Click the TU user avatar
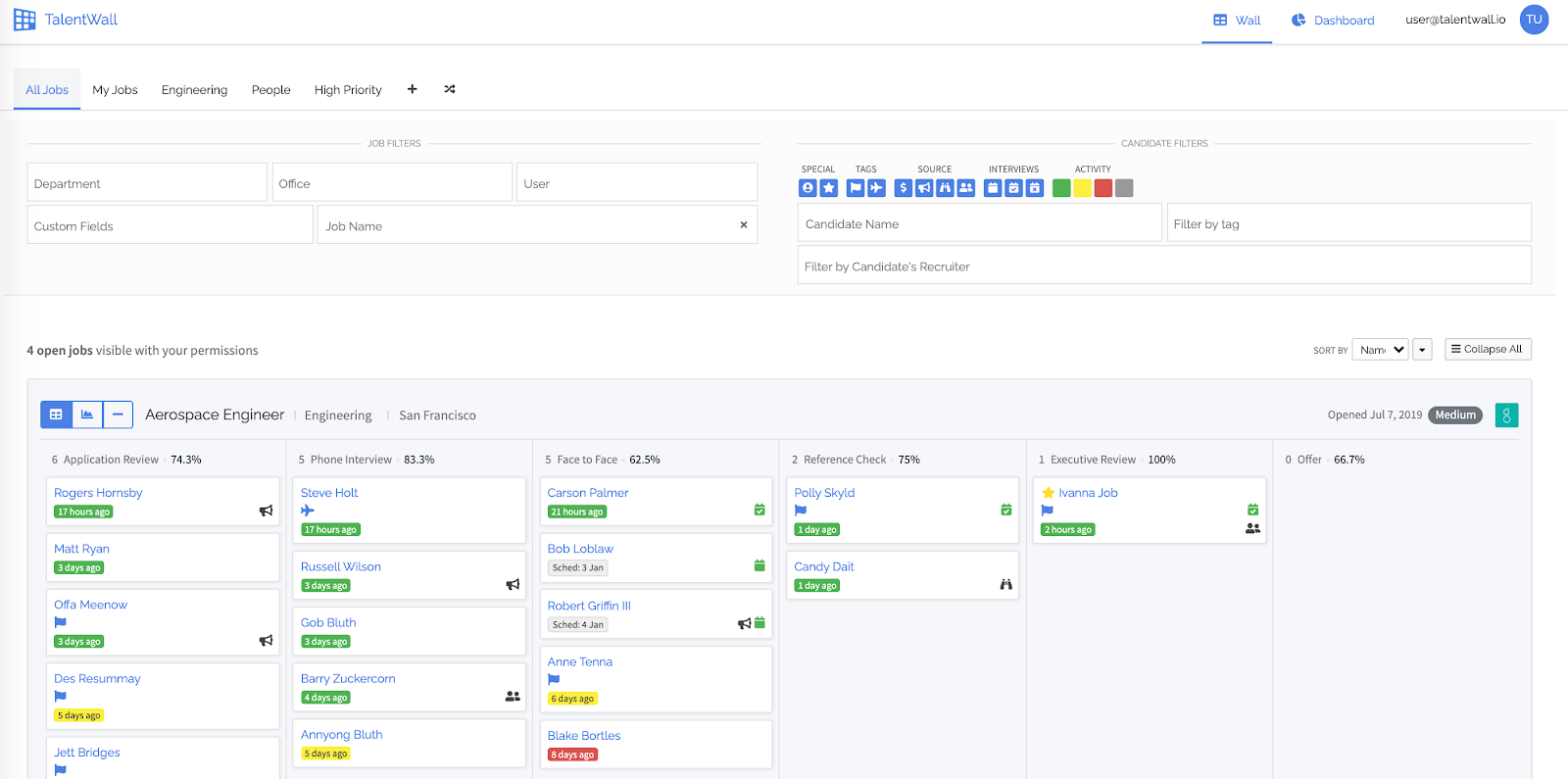1568x779 pixels. click(x=1534, y=20)
